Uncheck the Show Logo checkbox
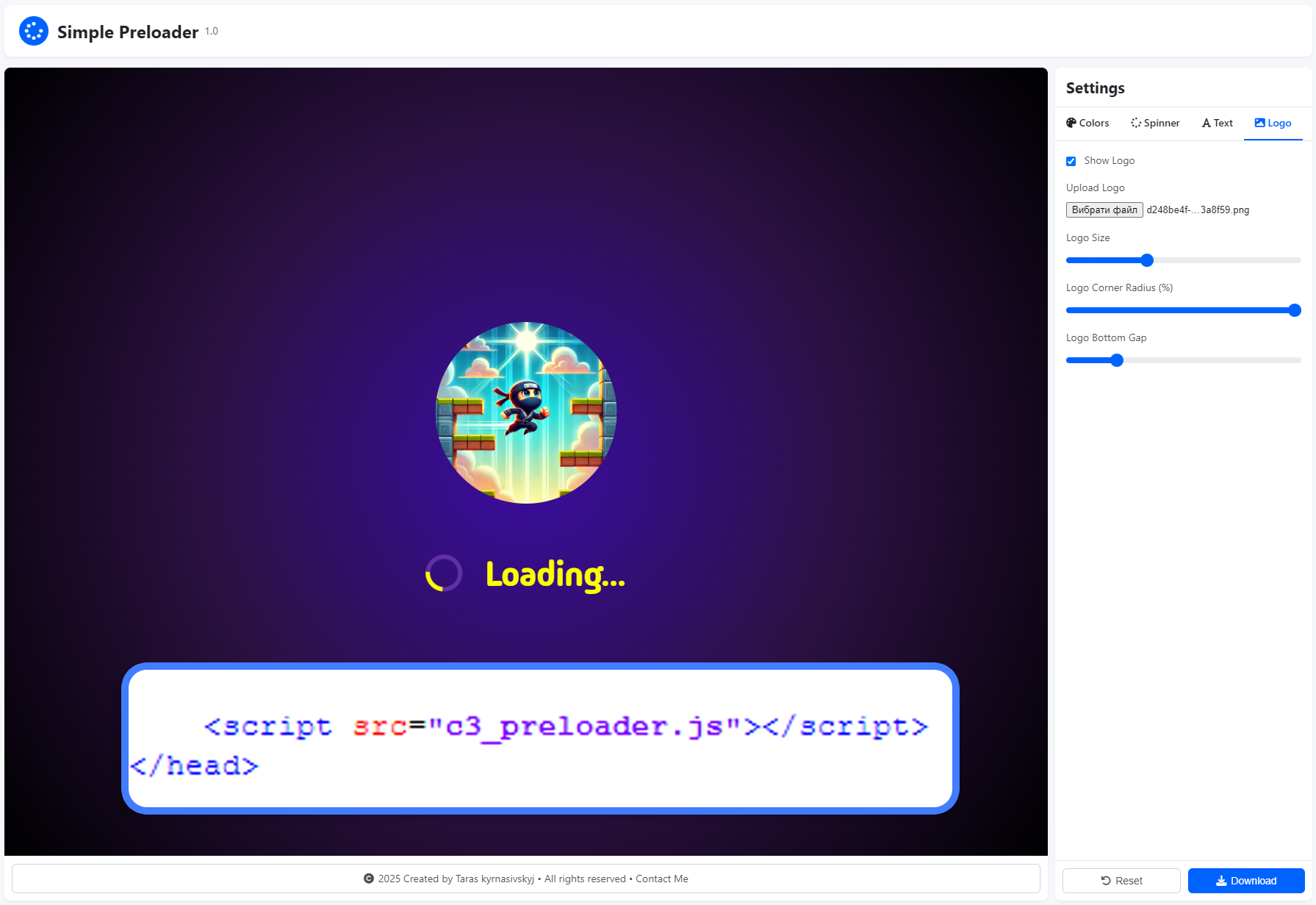Screen dimensions: 1316x905 pos(1071,161)
